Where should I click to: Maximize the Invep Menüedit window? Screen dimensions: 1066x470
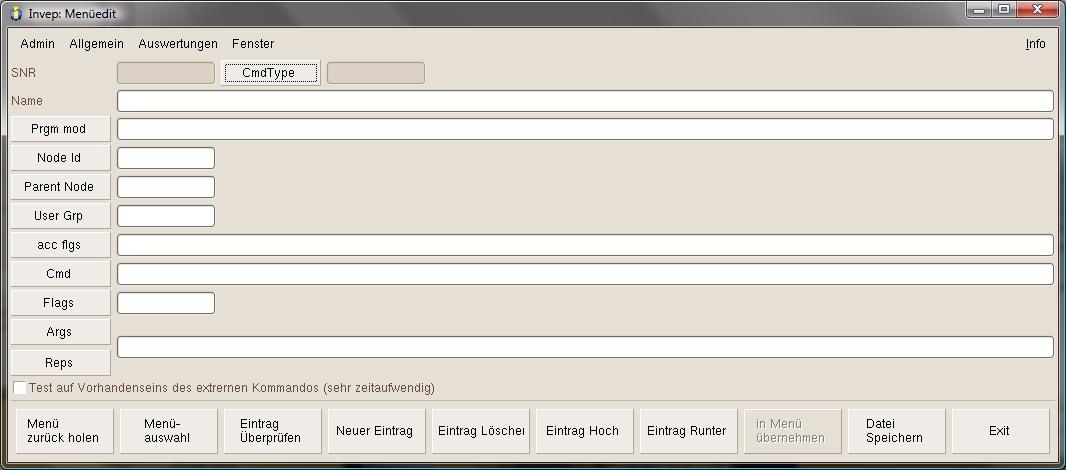1003,9
